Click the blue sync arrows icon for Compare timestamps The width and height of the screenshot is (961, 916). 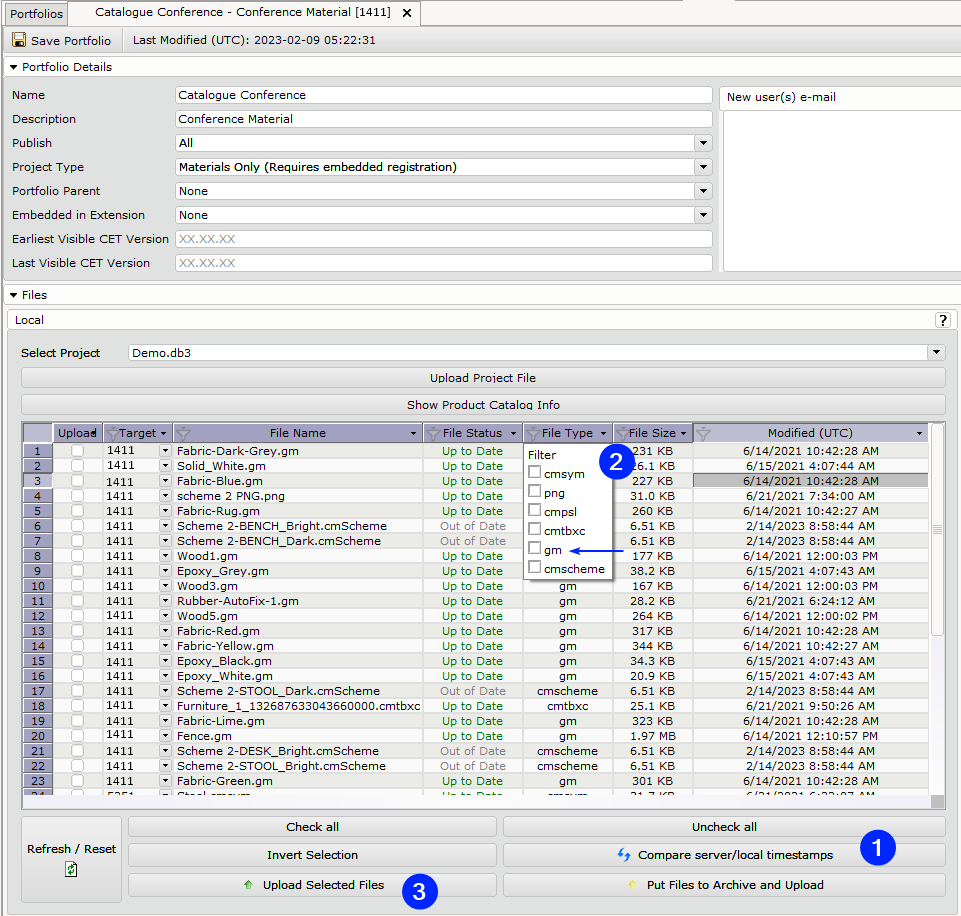(x=624, y=855)
